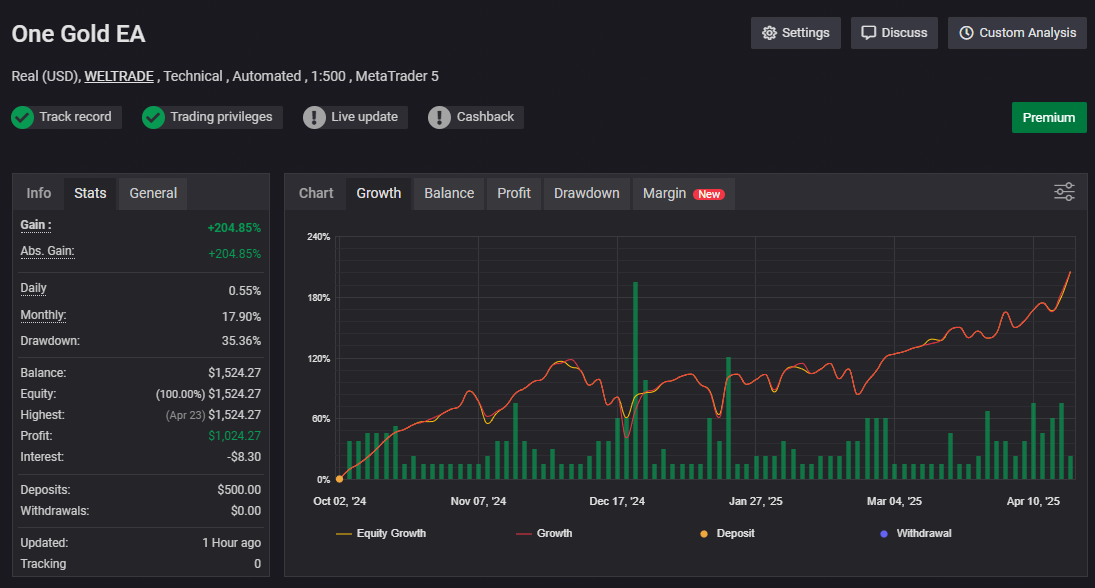Open the chart filter sliders icon
The width and height of the screenshot is (1095, 588).
tap(1064, 192)
